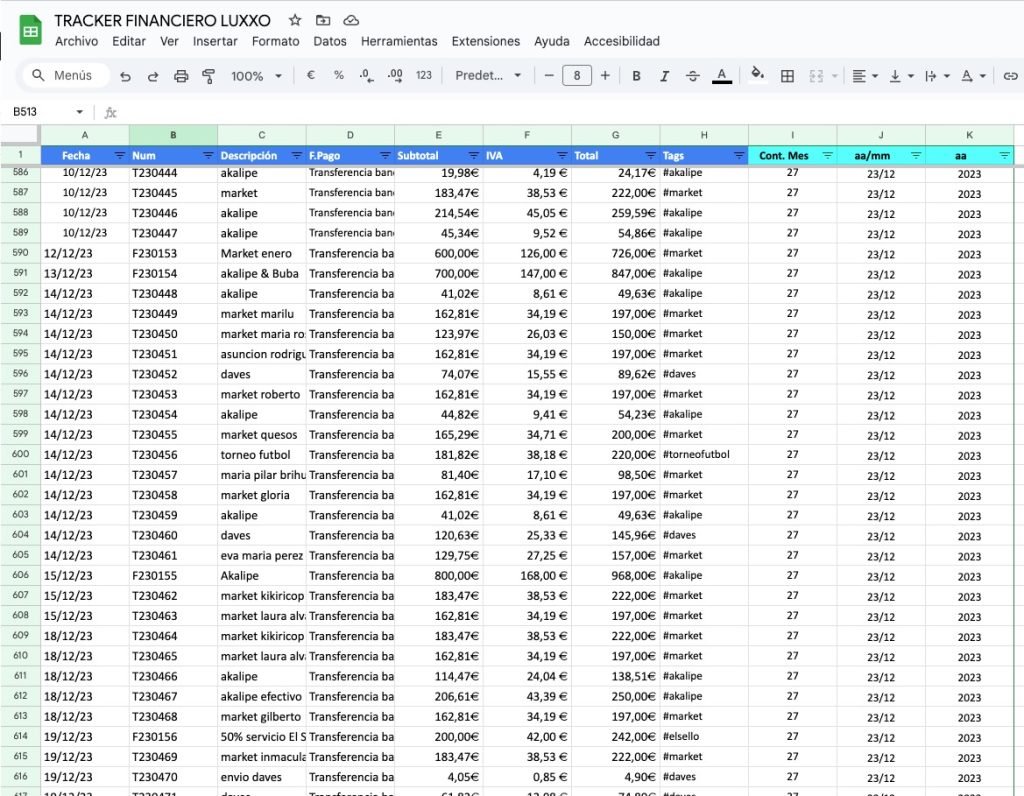1024x796 pixels.
Task: Decrease decimal places icon
Action: [366, 76]
